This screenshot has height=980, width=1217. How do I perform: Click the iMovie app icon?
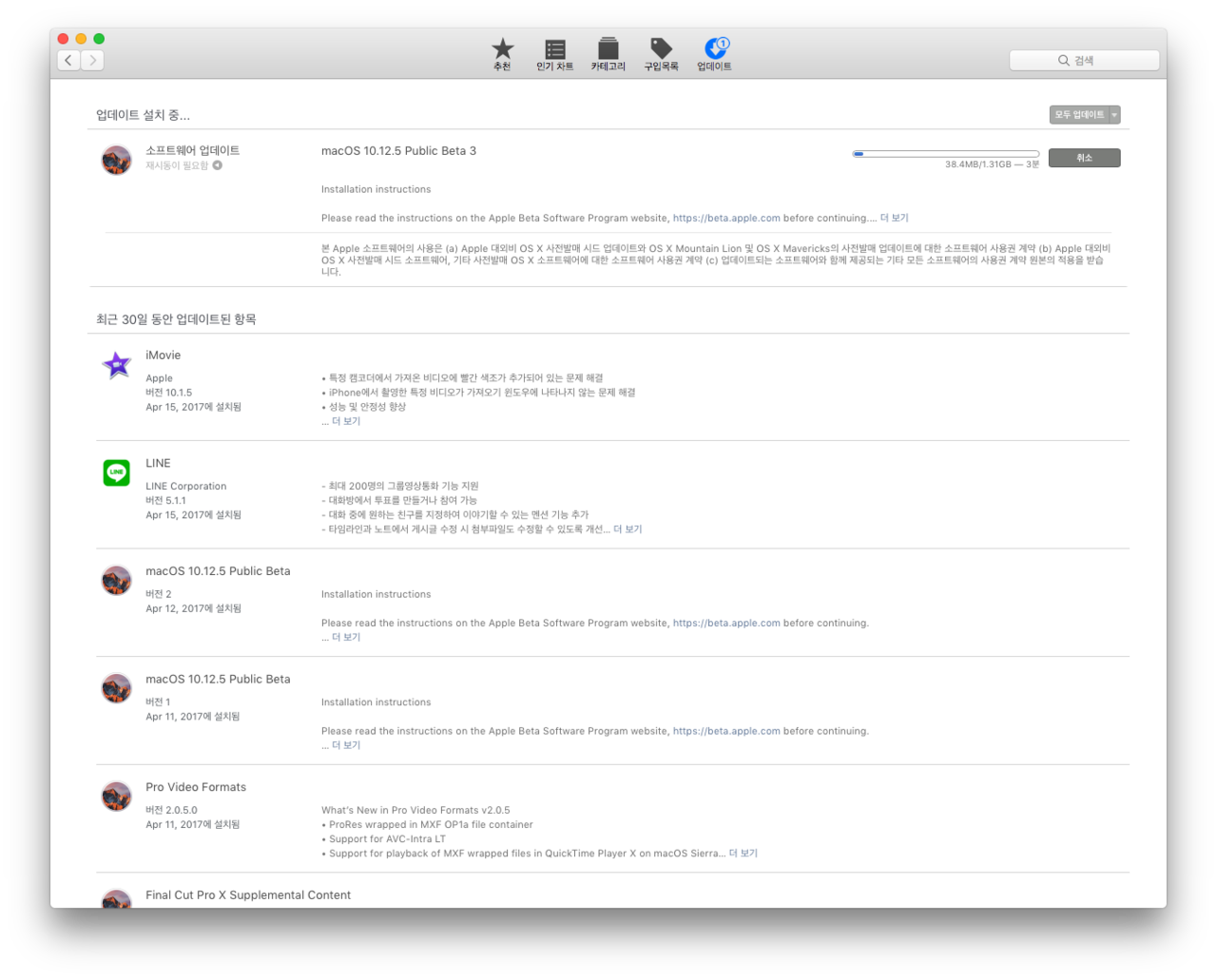point(117,364)
